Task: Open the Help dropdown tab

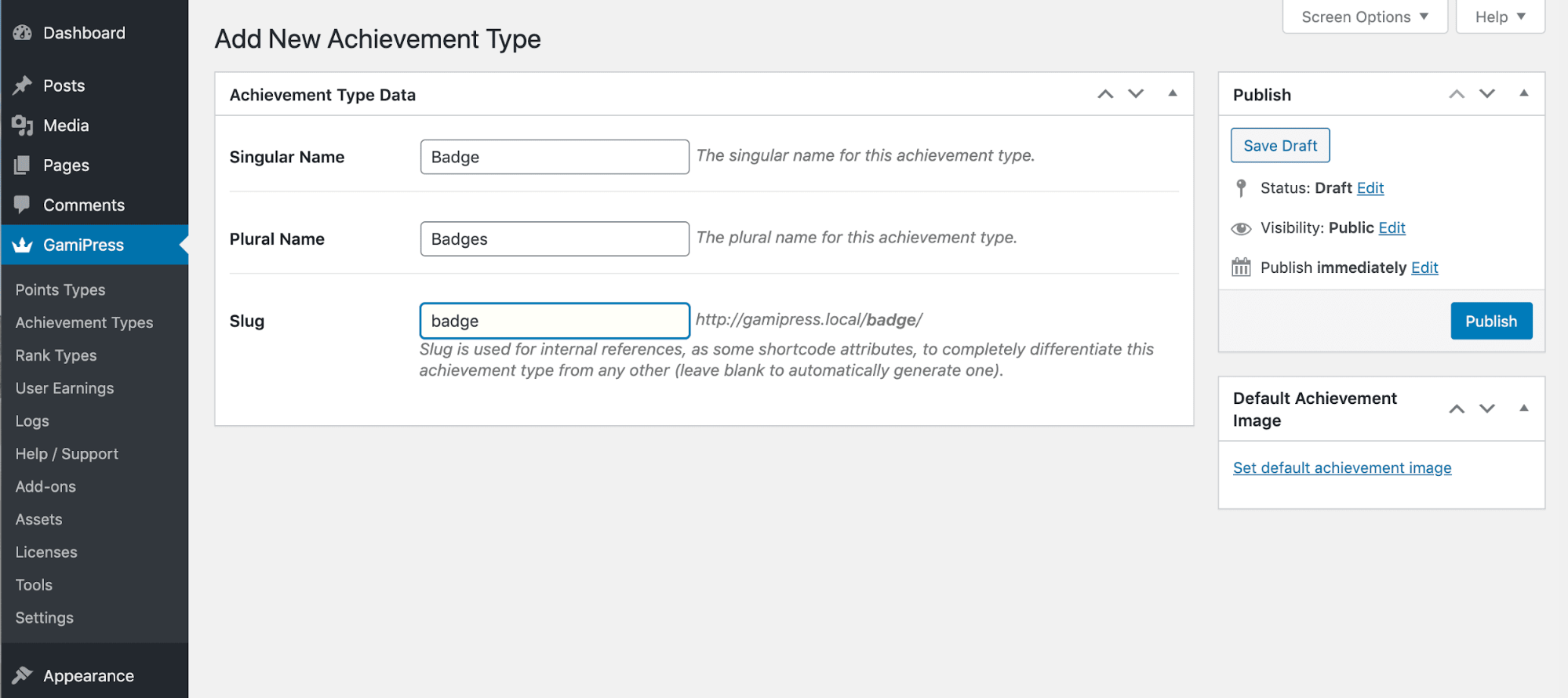Action: click(x=1501, y=16)
